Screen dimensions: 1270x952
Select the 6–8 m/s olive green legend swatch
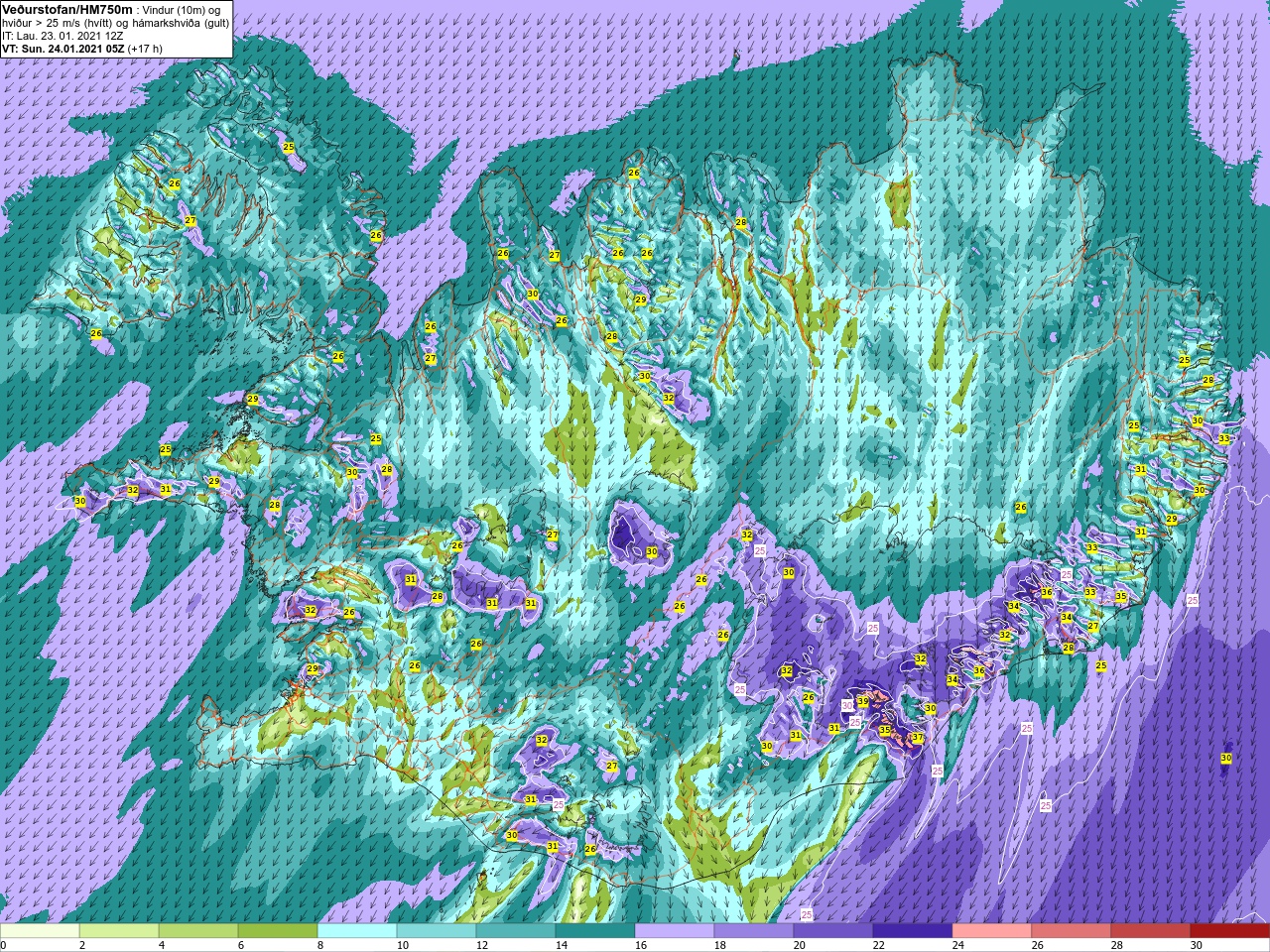click(278, 931)
